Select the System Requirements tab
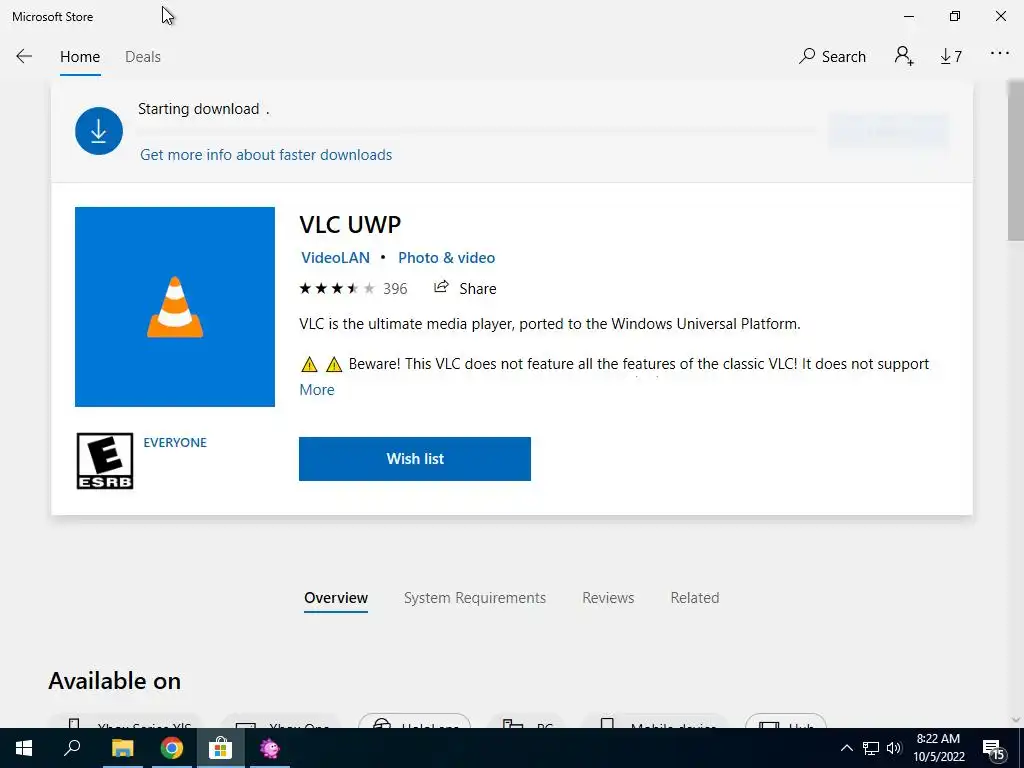This screenshot has height=768, width=1024. point(475,598)
